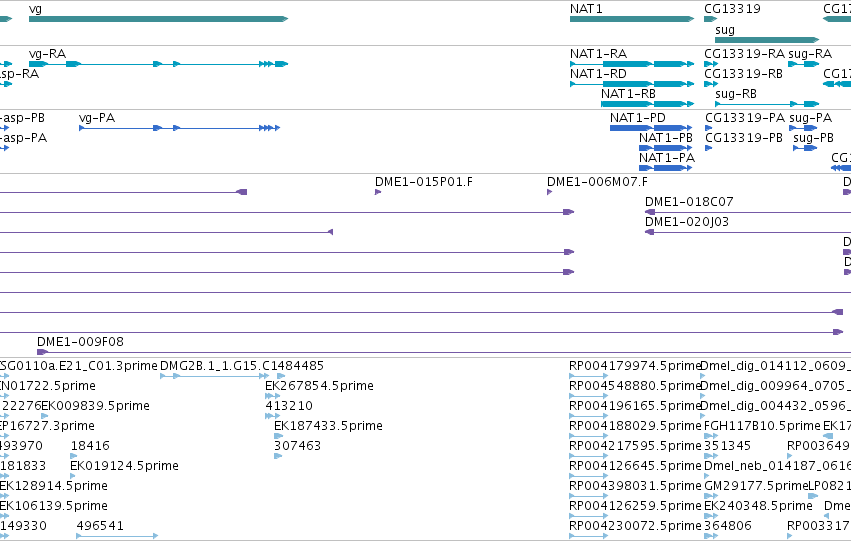Image resolution: width=851 pixels, height=541 pixels.
Task: Click the CG13319-RA transcript label
Action: pos(744,54)
